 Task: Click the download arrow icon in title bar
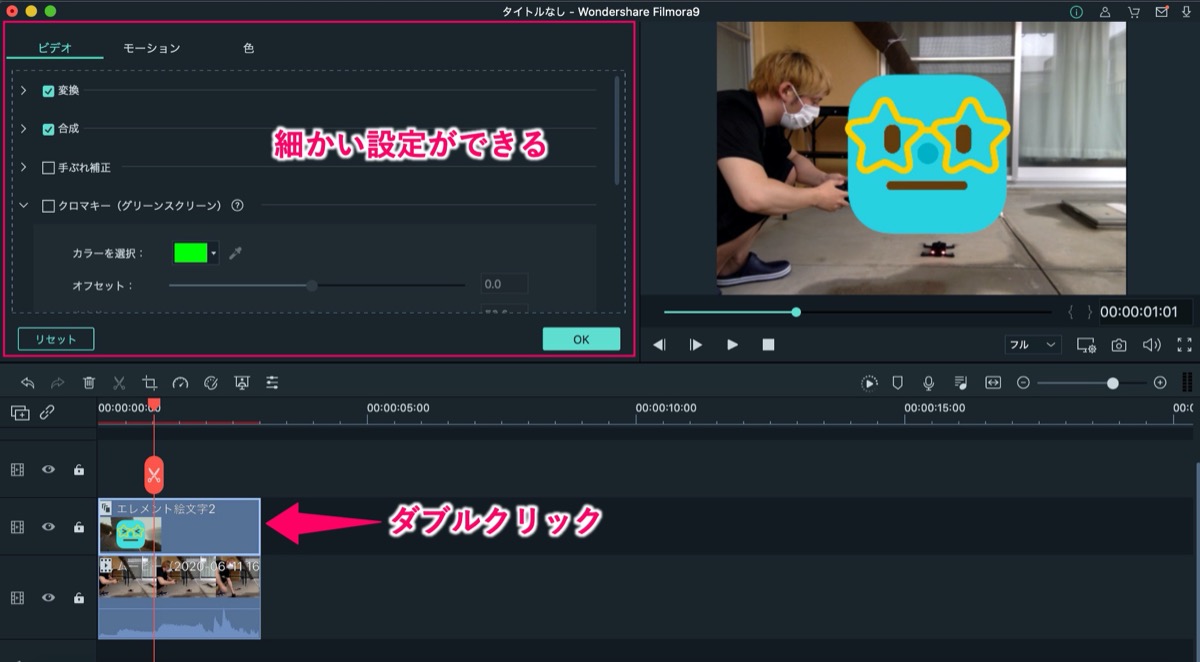click(x=1187, y=12)
